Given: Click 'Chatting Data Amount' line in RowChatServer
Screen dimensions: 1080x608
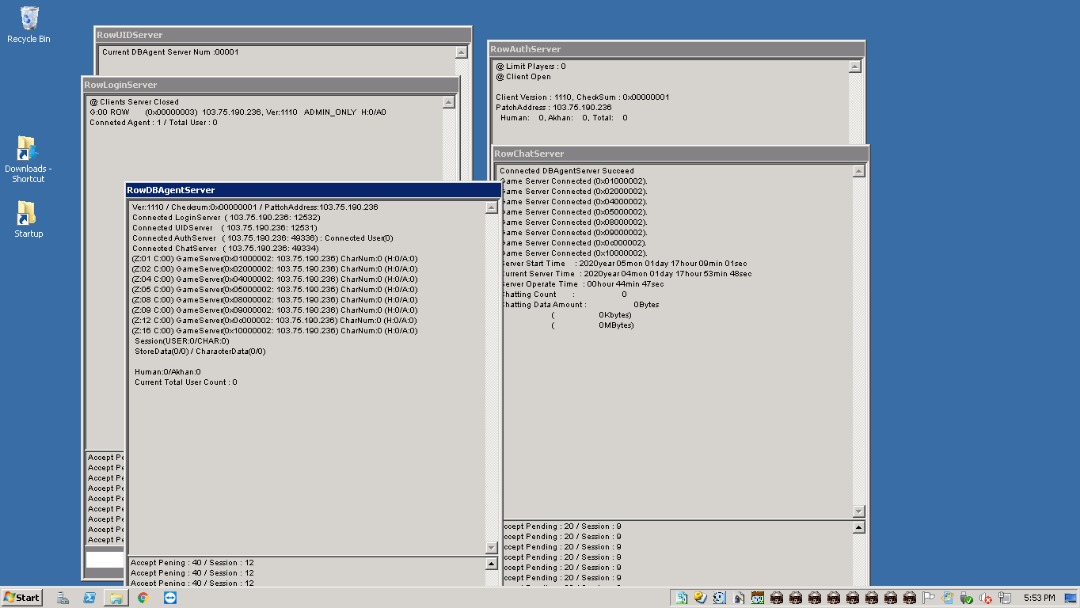Looking at the screenshot, I should [581, 304].
